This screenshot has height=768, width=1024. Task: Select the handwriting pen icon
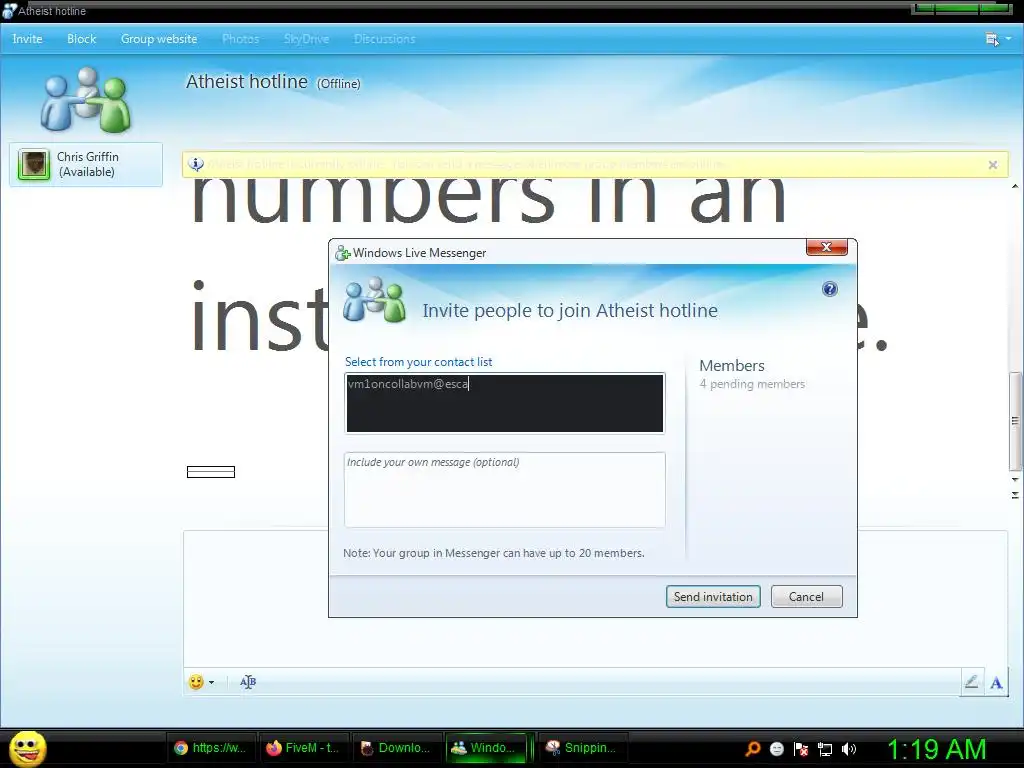click(971, 682)
